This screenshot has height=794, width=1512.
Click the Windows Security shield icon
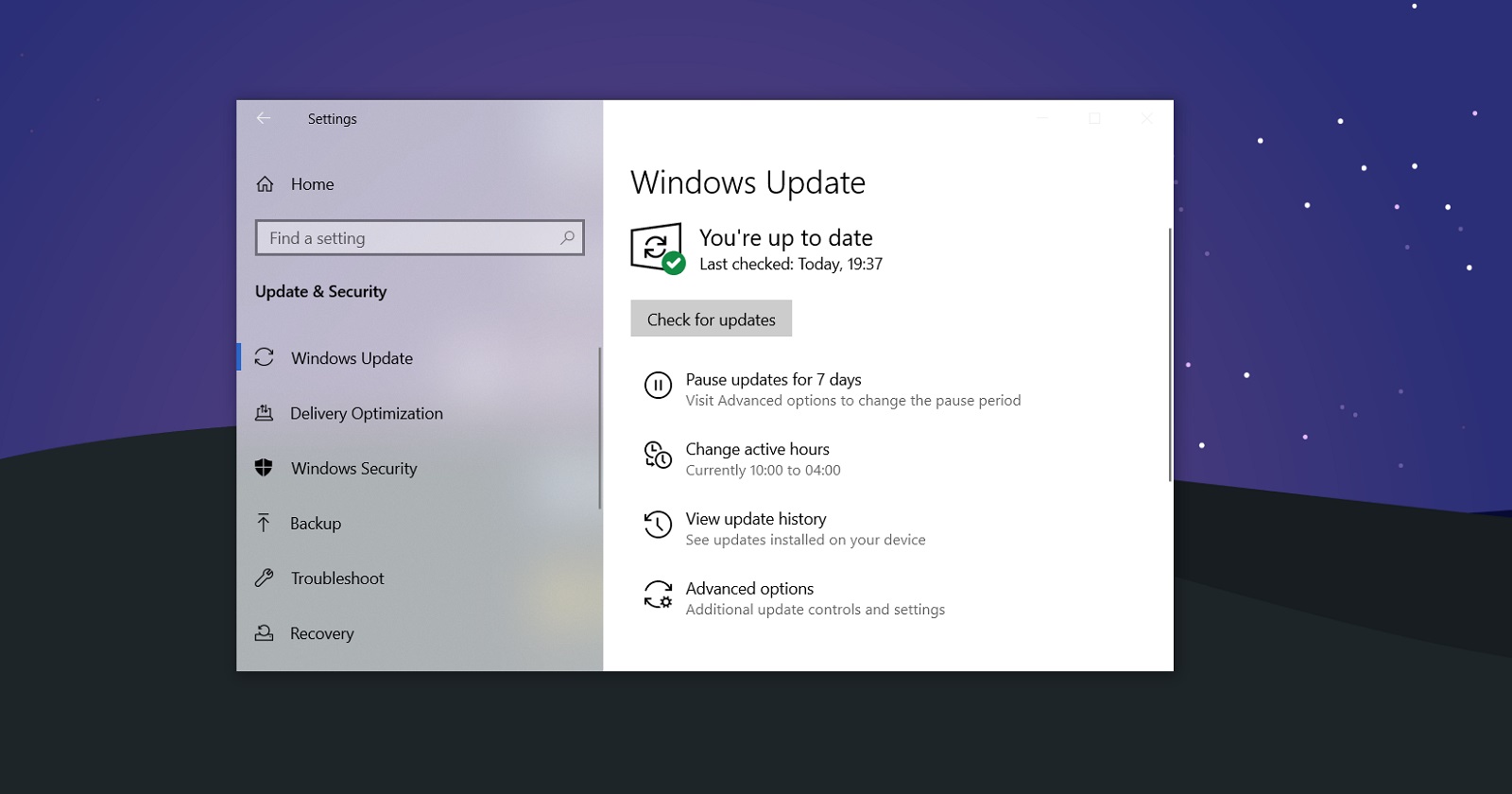(264, 468)
